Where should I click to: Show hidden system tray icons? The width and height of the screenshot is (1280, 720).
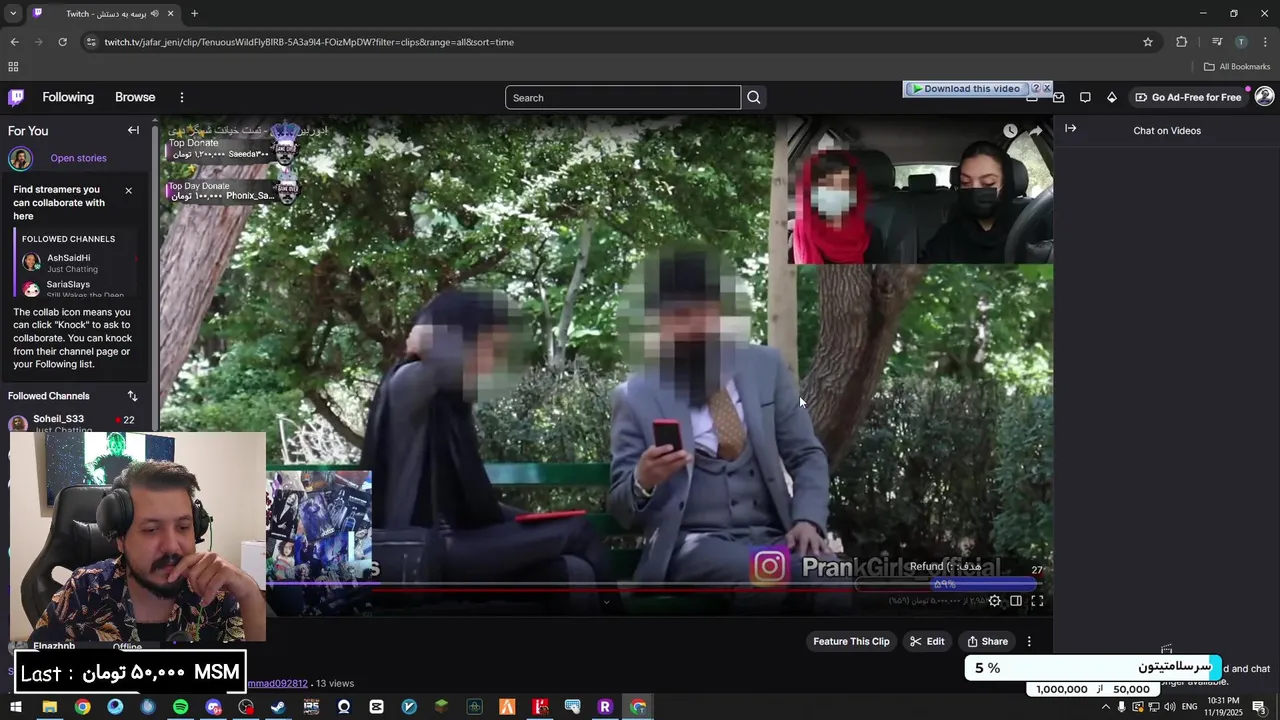pyautogui.click(x=1105, y=707)
